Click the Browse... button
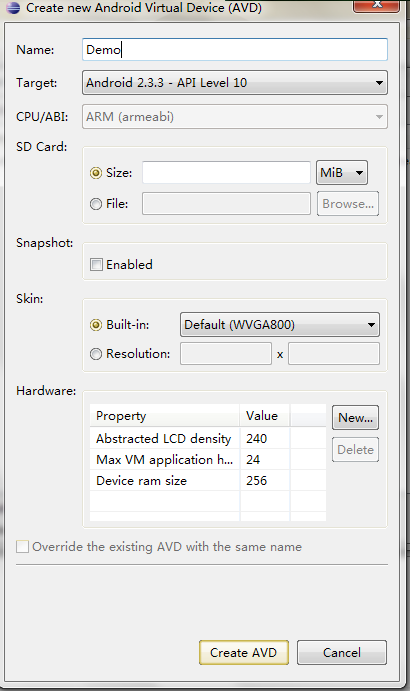 pyautogui.click(x=347, y=204)
